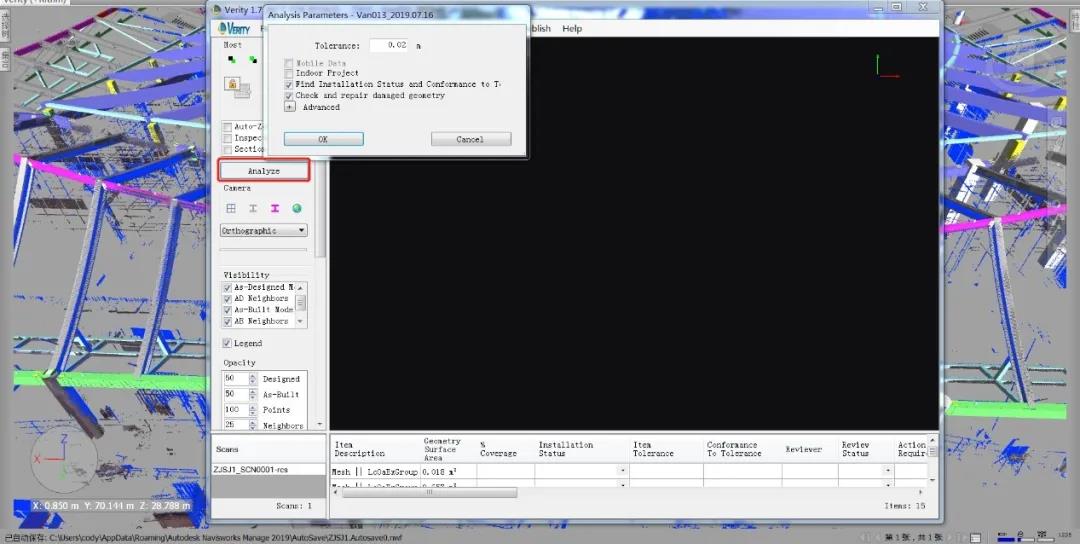The width and height of the screenshot is (1080, 544).
Task: Click the green globe camera icon
Action: point(297,209)
